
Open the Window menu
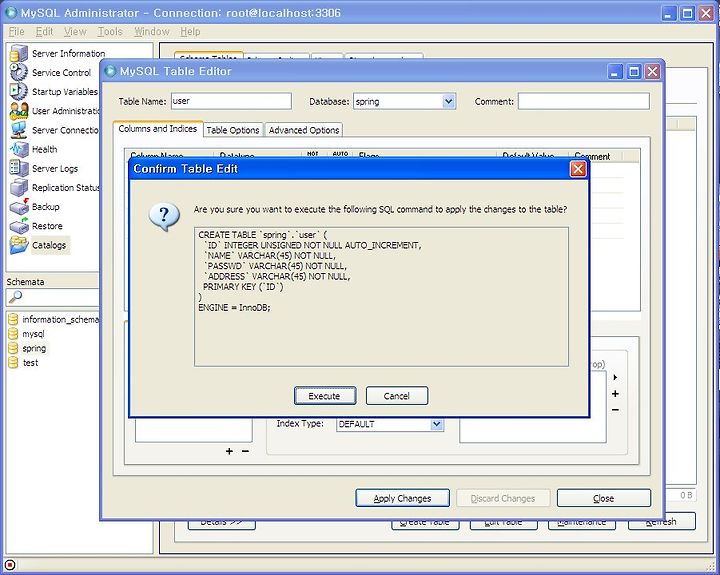[152, 32]
